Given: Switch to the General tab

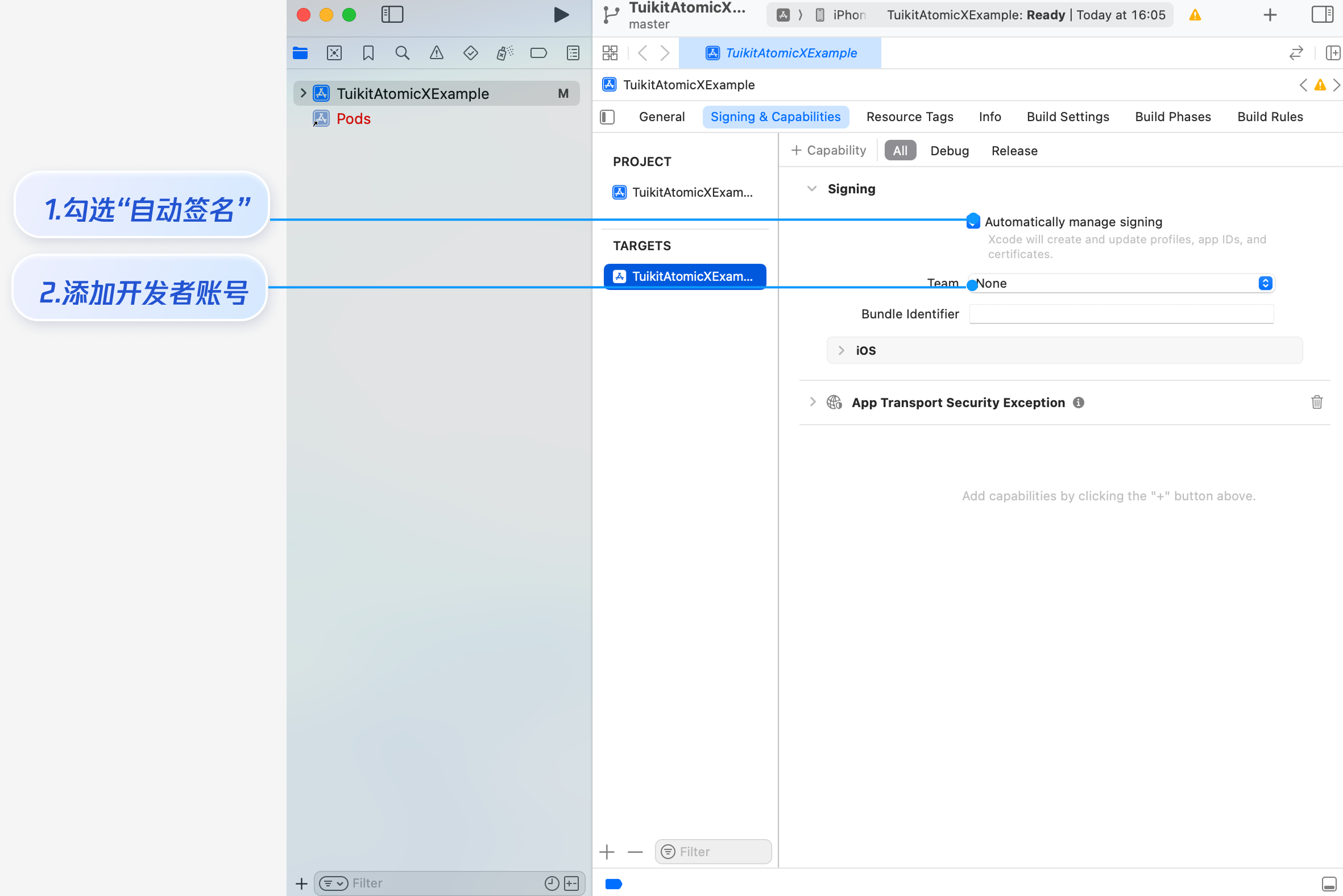Looking at the screenshot, I should 661,117.
